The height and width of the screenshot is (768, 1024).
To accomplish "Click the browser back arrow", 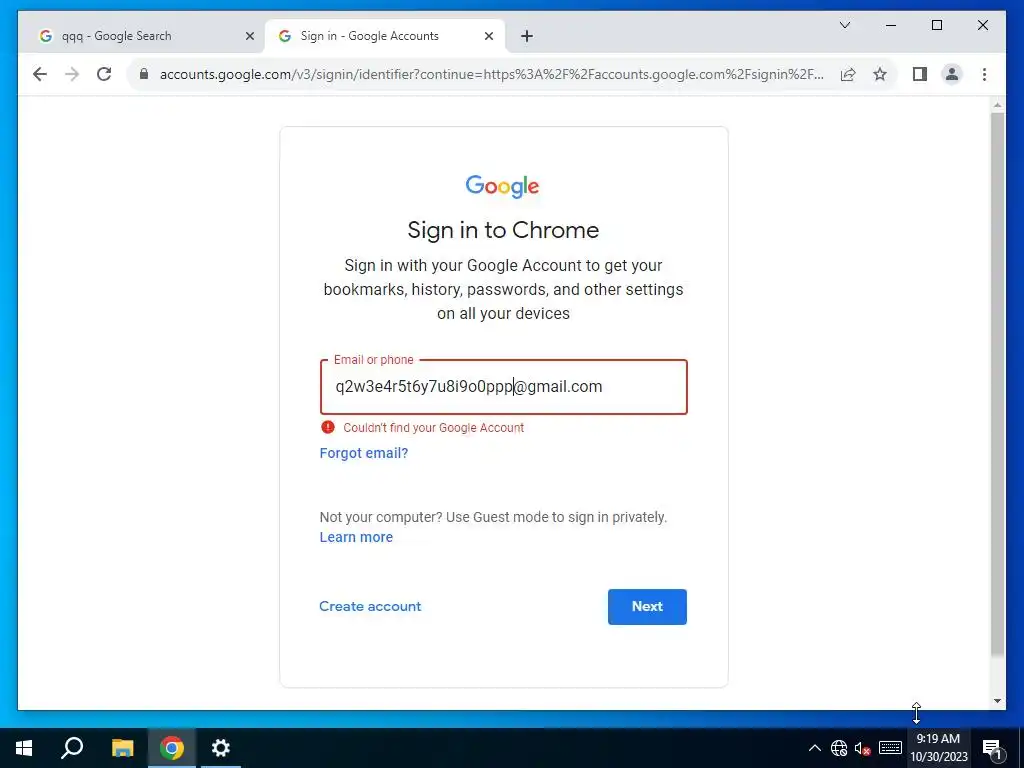I will point(40,74).
